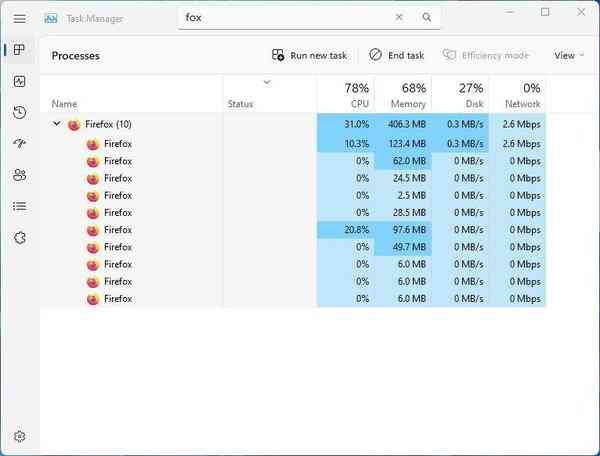Select the Firefox process using 24.5 MB memory
The image size is (600, 456).
pos(293,178)
